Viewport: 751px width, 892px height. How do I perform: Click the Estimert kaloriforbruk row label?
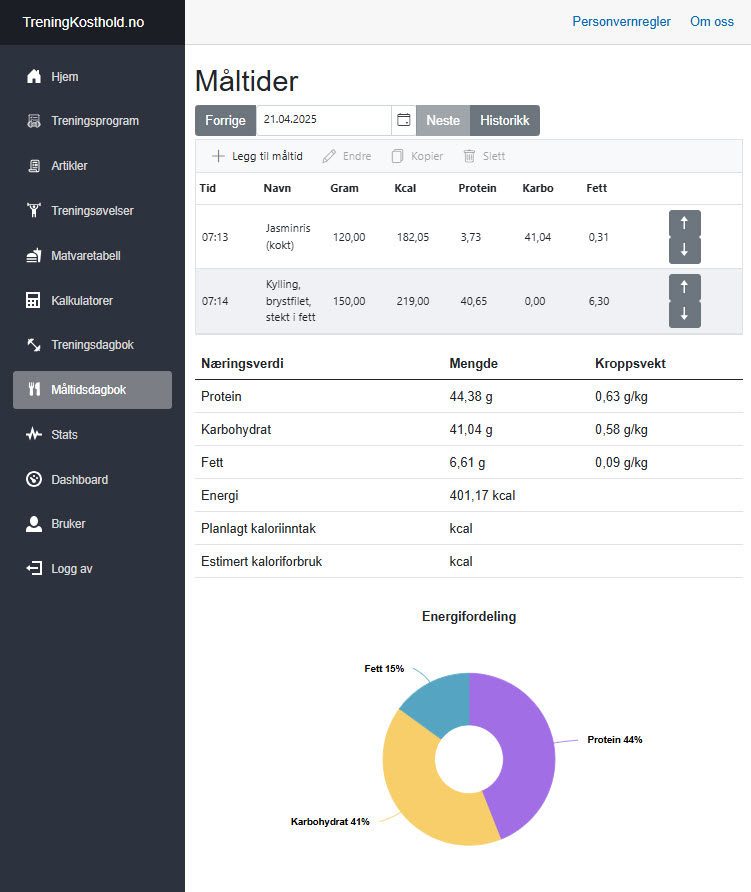tap(261, 561)
